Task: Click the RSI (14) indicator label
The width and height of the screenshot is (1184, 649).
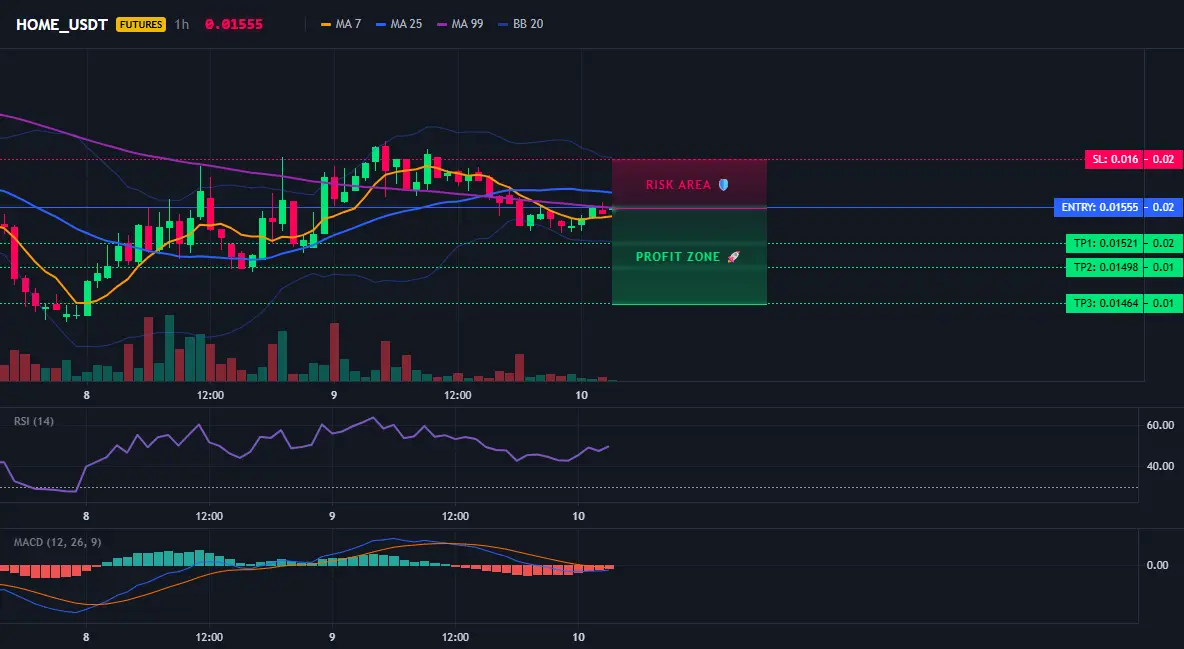Action: tap(34, 421)
